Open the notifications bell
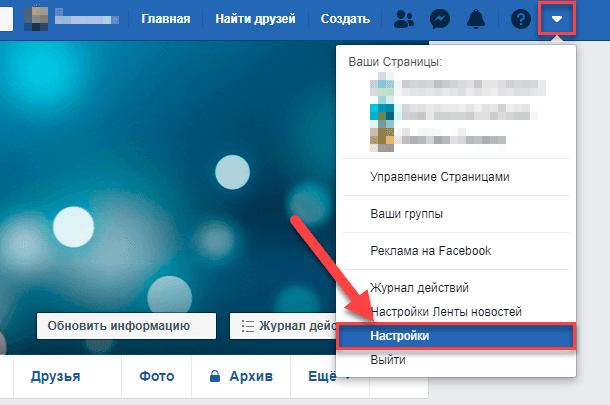610x405 pixels. (476, 19)
